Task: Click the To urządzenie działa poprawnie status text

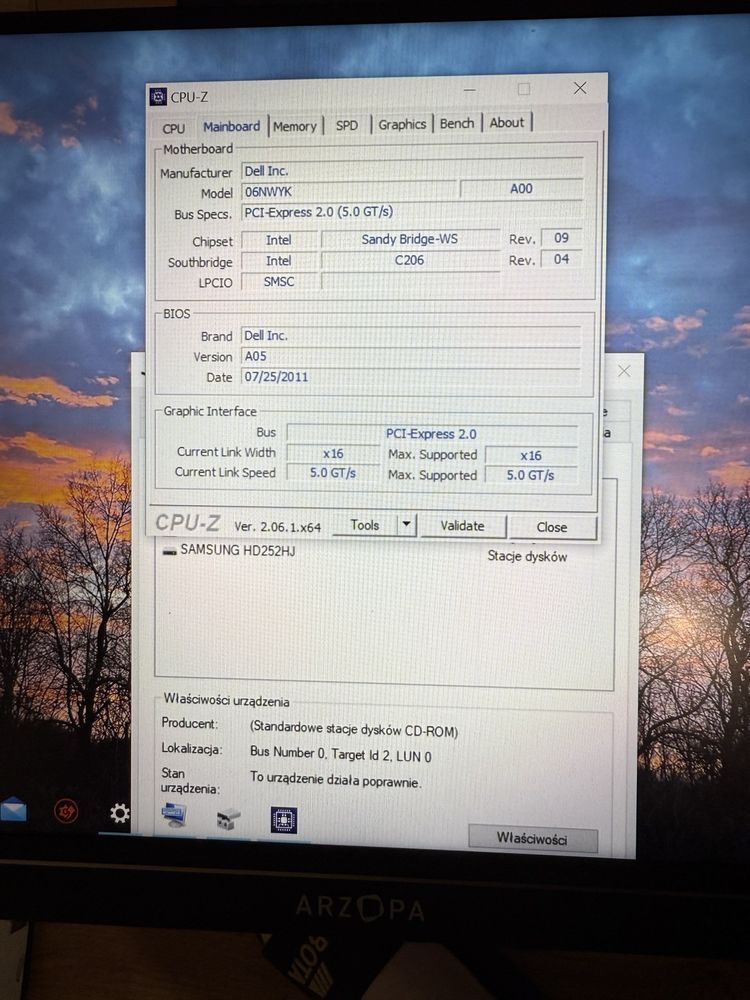Action: [x=335, y=779]
